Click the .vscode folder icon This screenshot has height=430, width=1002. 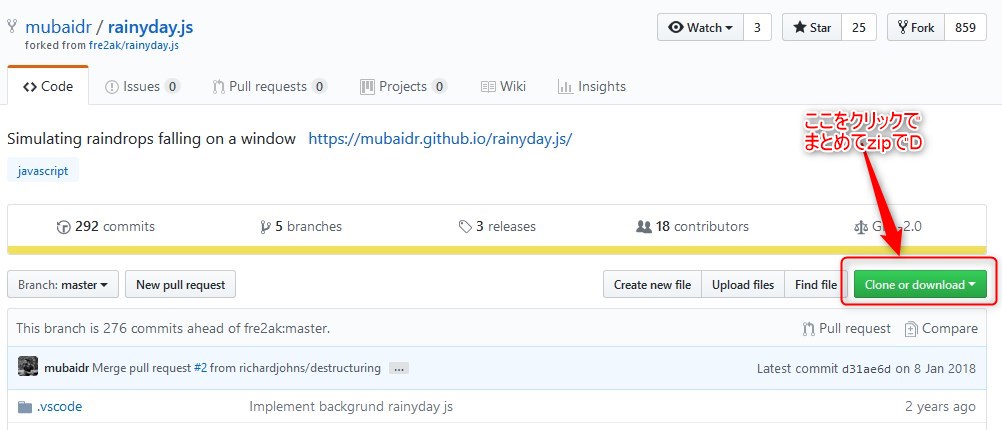25,407
